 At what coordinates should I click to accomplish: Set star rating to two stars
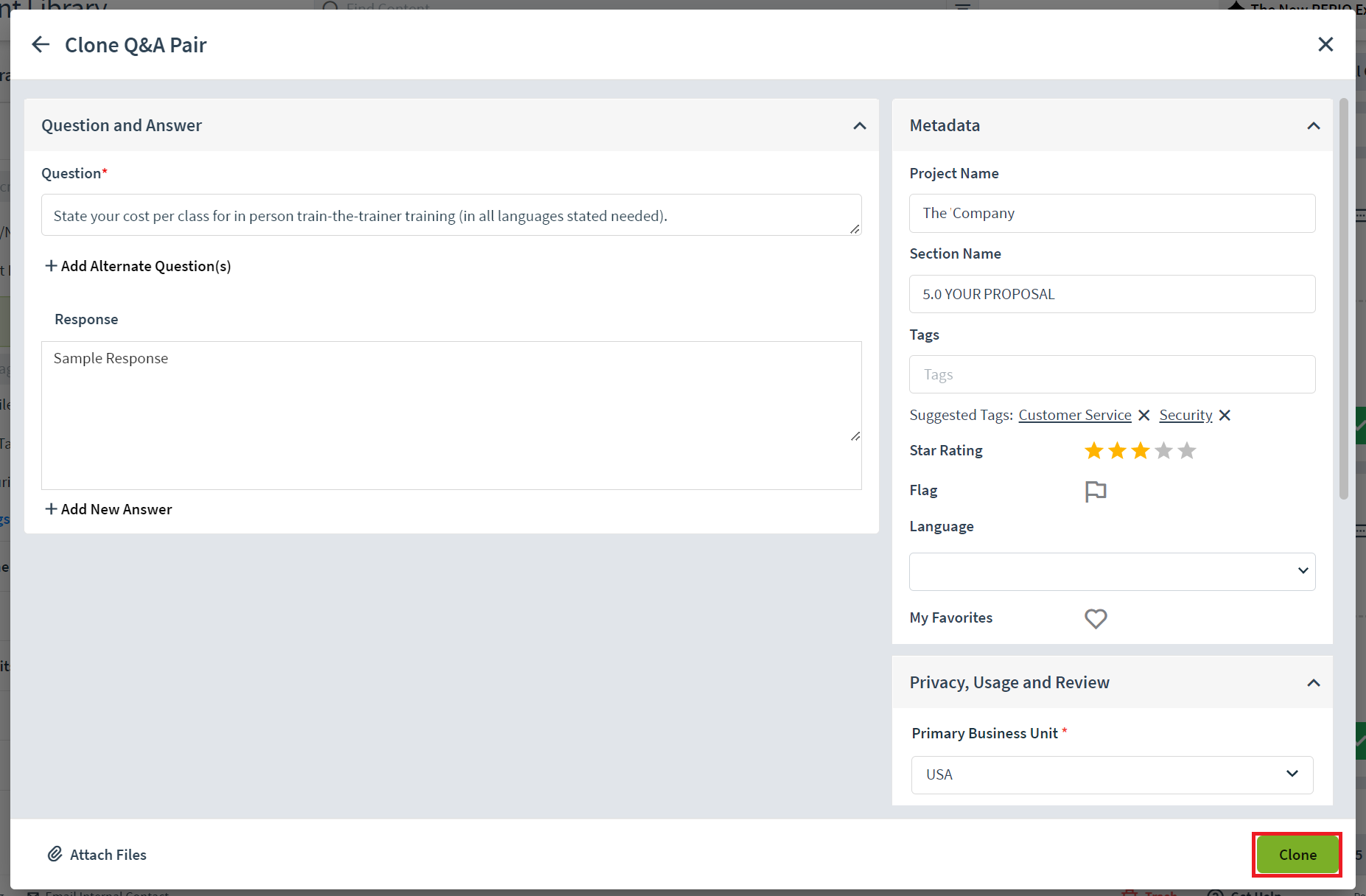[1117, 450]
